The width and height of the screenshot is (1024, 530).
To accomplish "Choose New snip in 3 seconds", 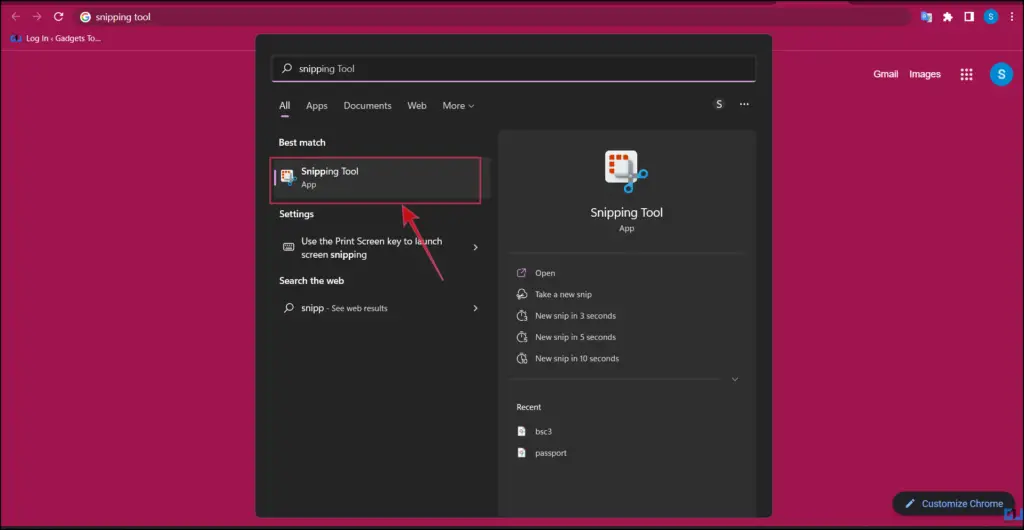I will tap(575, 316).
